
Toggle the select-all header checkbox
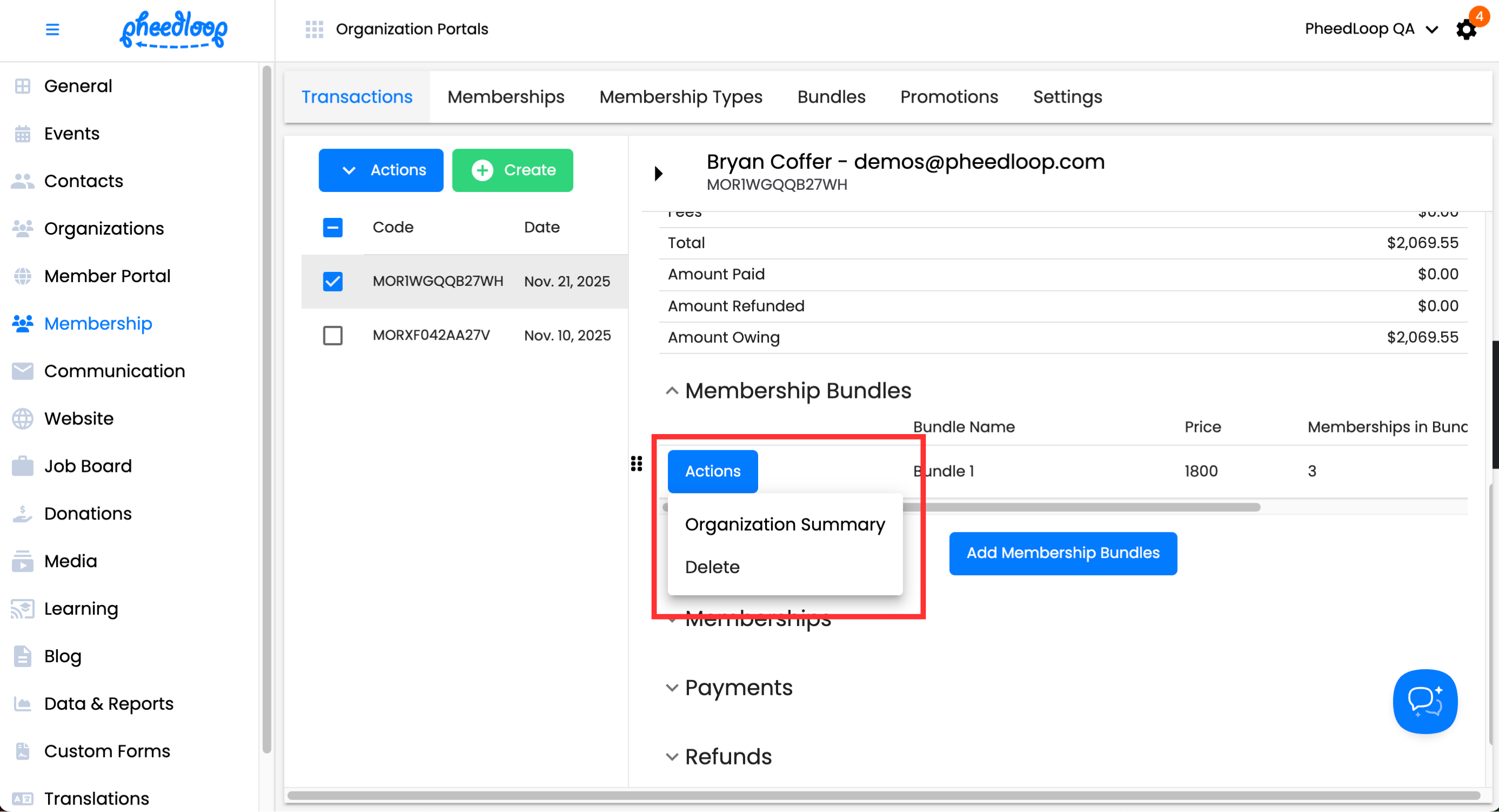click(x=333, y=228)
